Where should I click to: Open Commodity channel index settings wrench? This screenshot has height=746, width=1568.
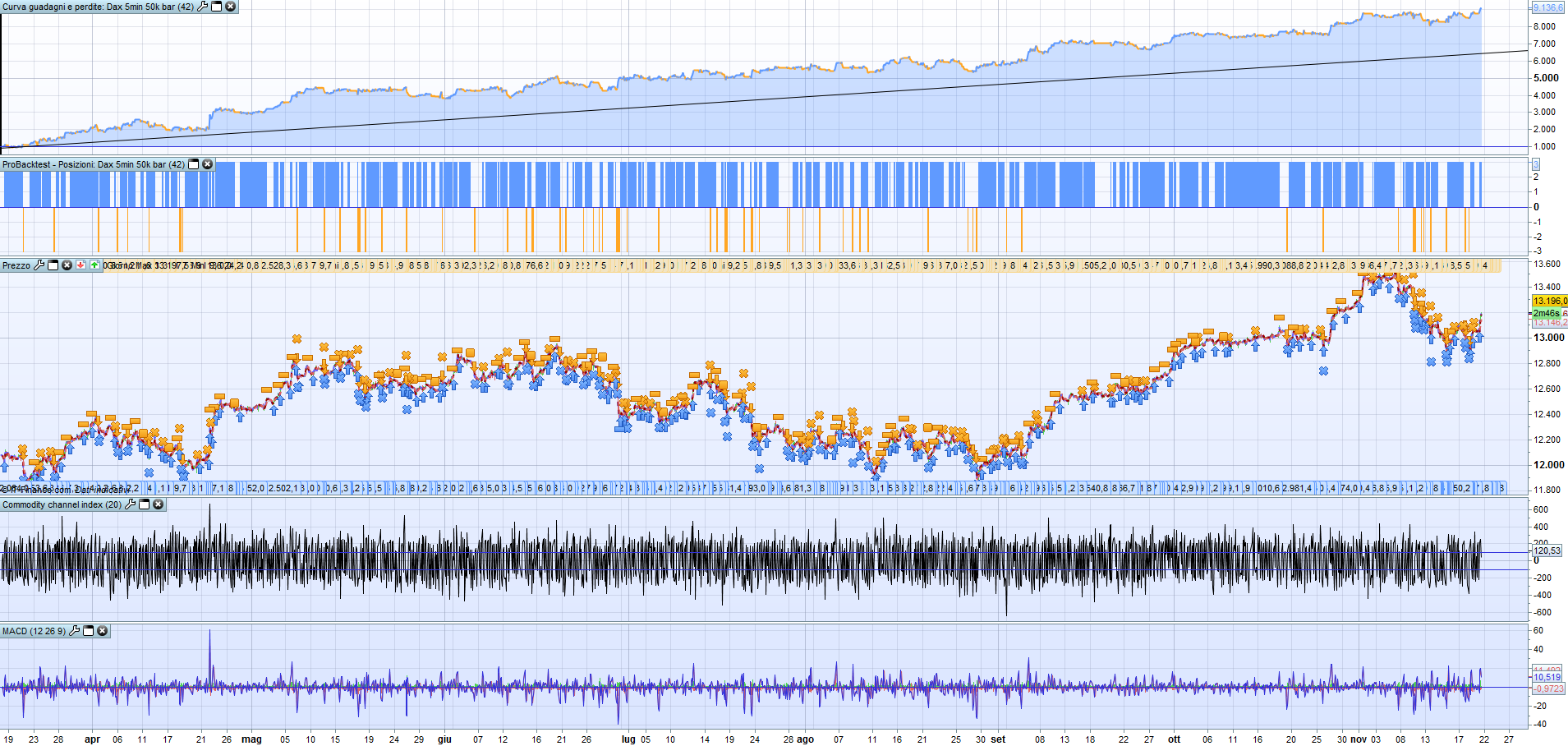[x=130, y=504]
